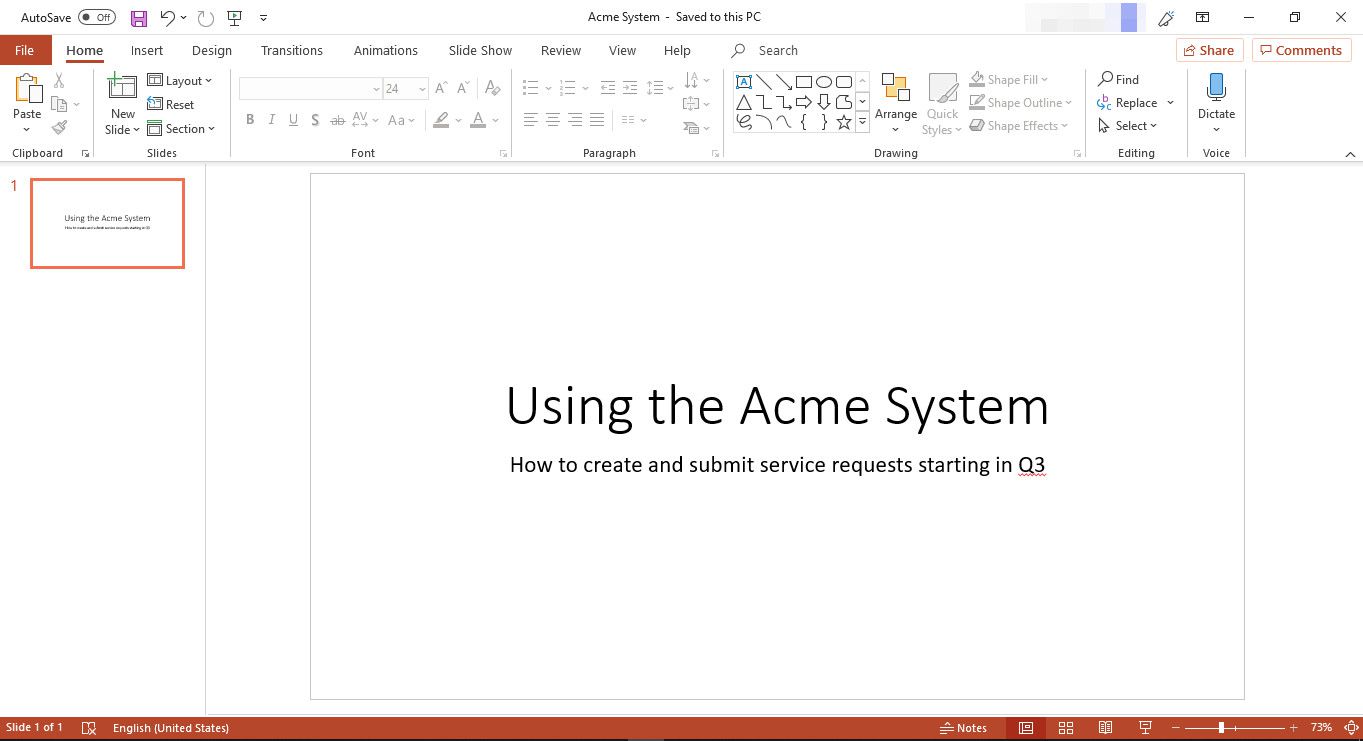The width and height of the screenshot is (1363, 741).
Task: Toggle Italic formatting
Action: coord(271,120)
